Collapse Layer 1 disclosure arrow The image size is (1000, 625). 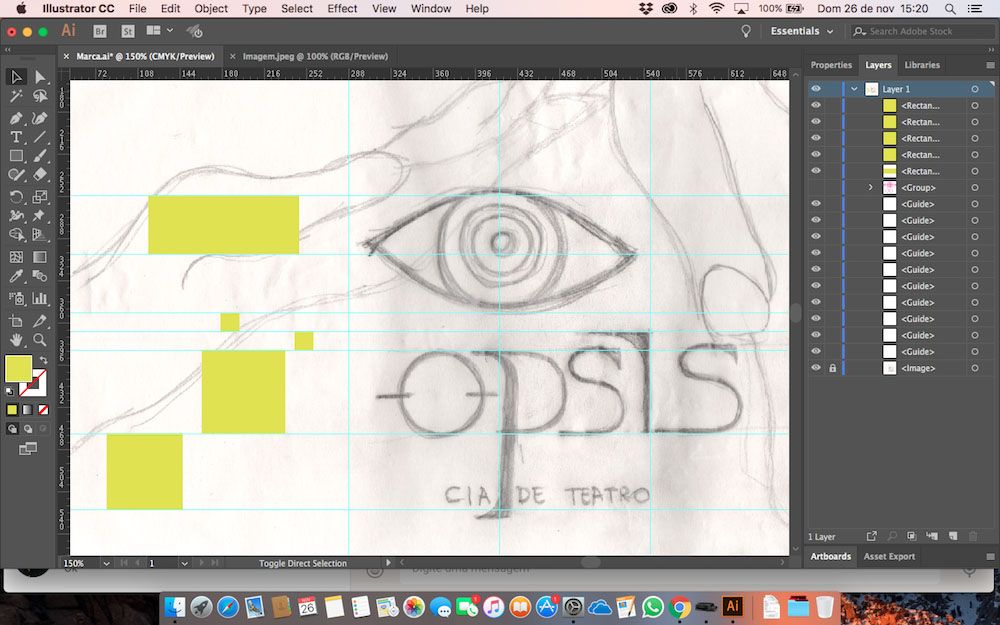click(x=854, y=89)
